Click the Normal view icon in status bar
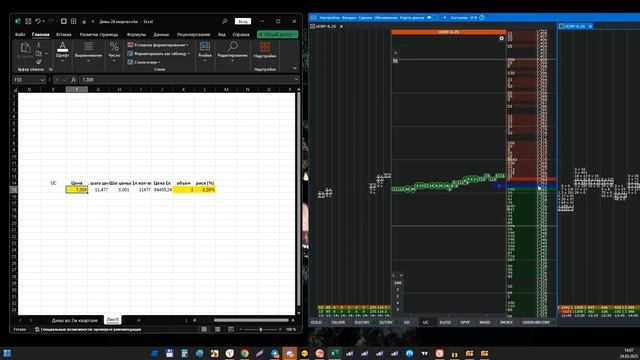The height and width of the screenshot is (360, 640). point(204,329)
